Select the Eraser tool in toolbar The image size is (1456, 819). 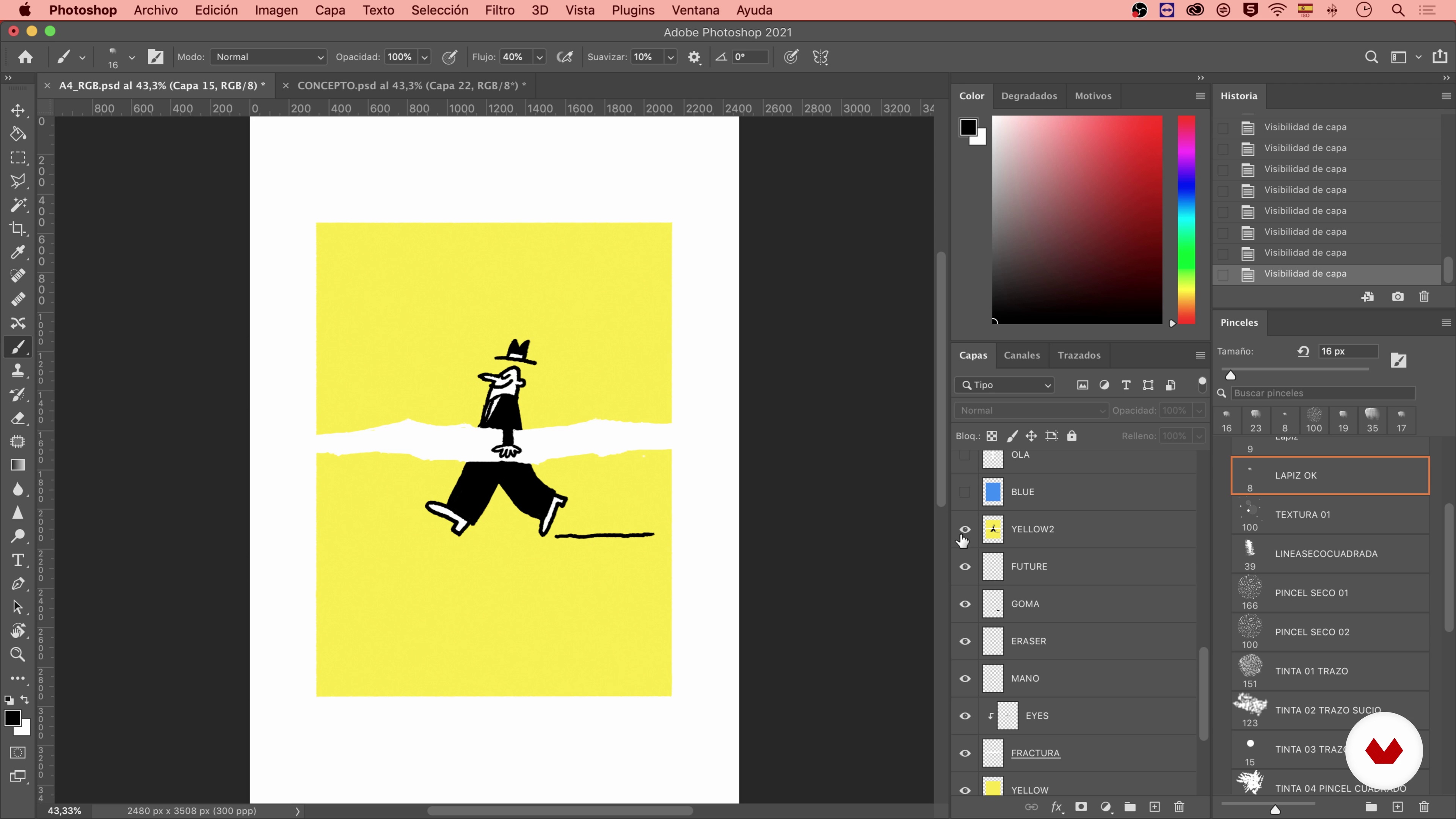pyautogui.click(x=17, y=418)
